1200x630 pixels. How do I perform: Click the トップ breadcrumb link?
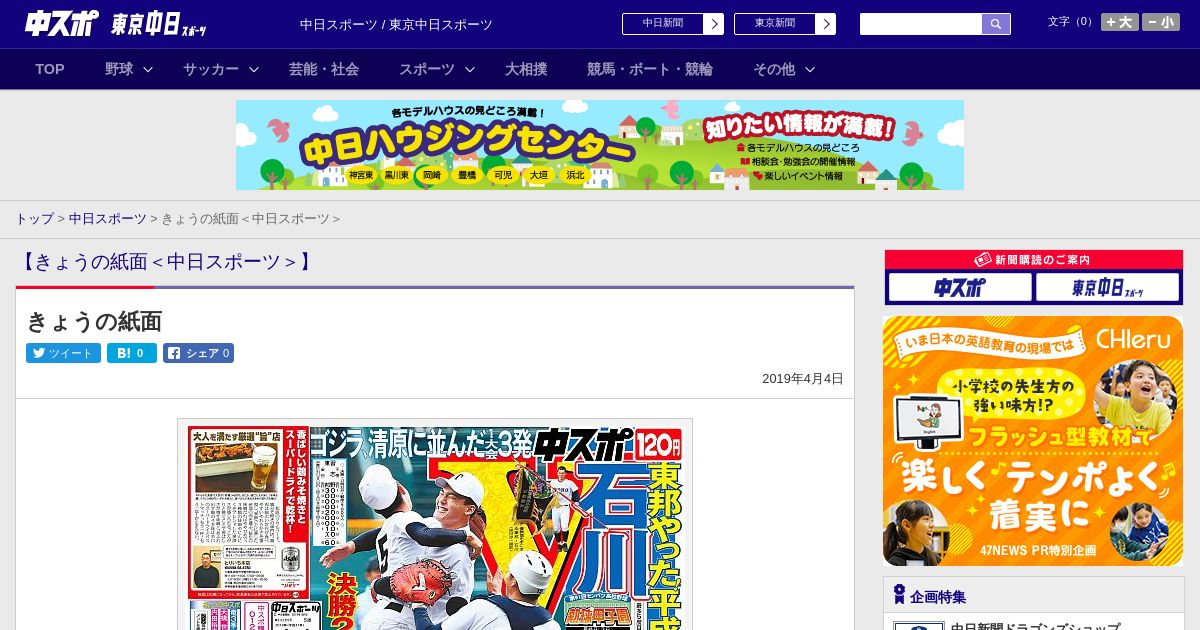34,219
